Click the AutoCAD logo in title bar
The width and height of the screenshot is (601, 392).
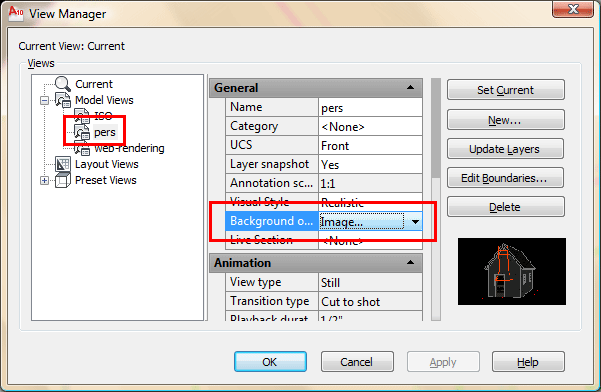(x=16, y=13)
